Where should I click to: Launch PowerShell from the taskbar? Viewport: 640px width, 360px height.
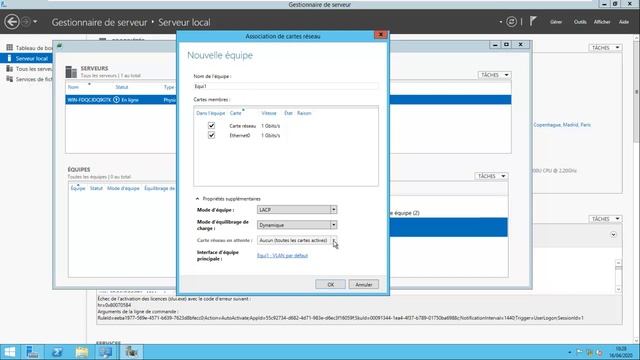[57, 352]
